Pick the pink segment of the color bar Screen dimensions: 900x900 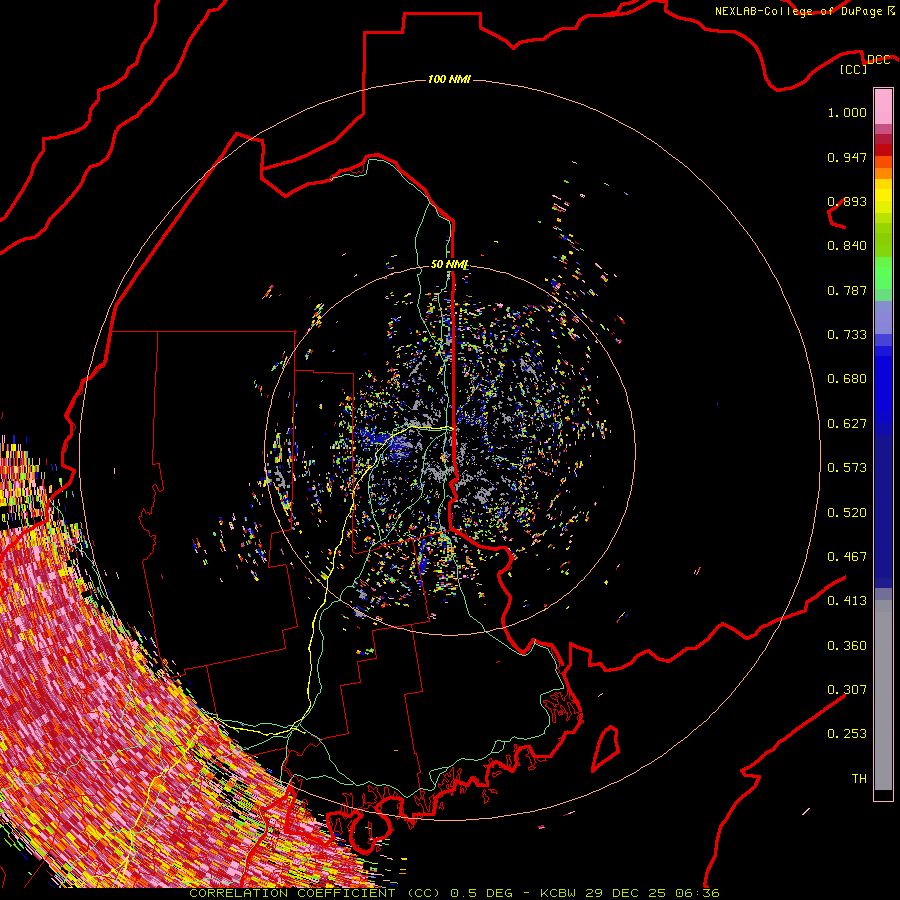[883, 107]
